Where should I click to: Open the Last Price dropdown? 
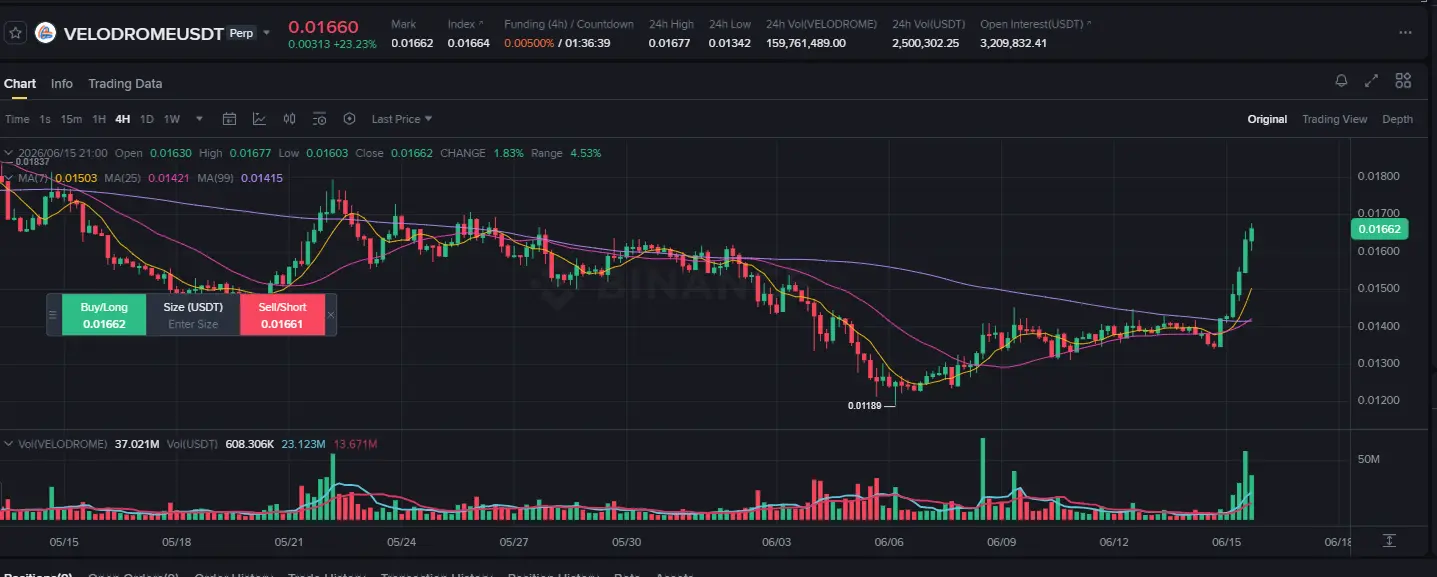tap(401, 119)
